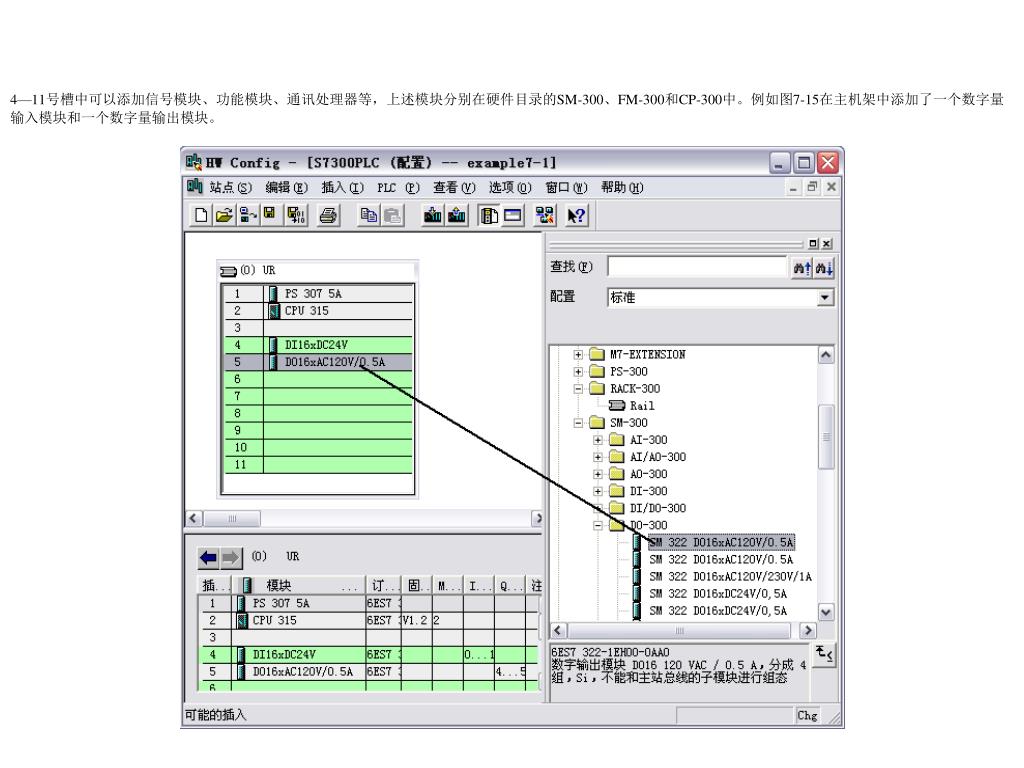This screenshot has width=1024, height=768.
Task: Click inside the 查找 search field
Action: (697, 266)
